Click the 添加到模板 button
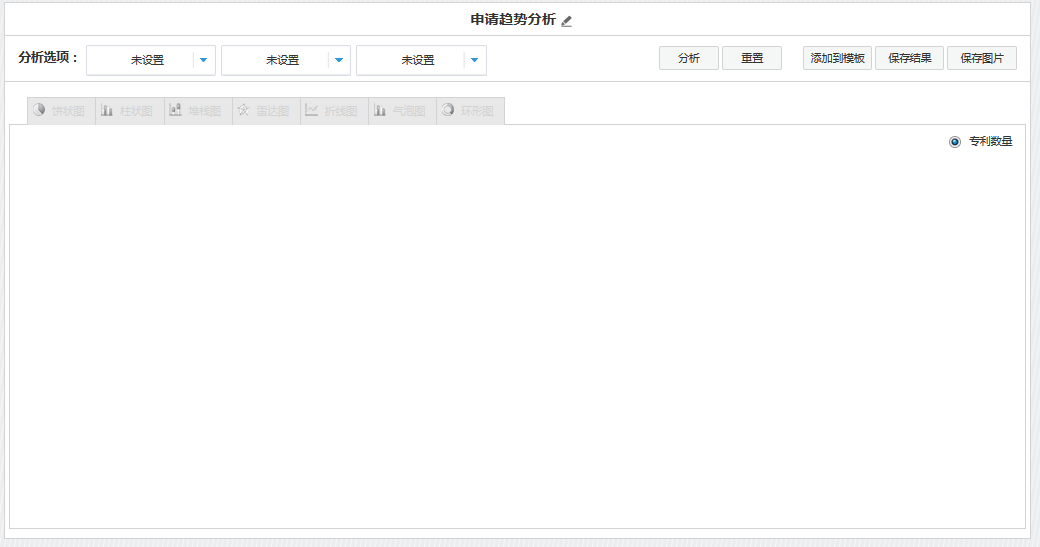The width and height of the screenshot is (1040, 547). click(x=837, y=58)
